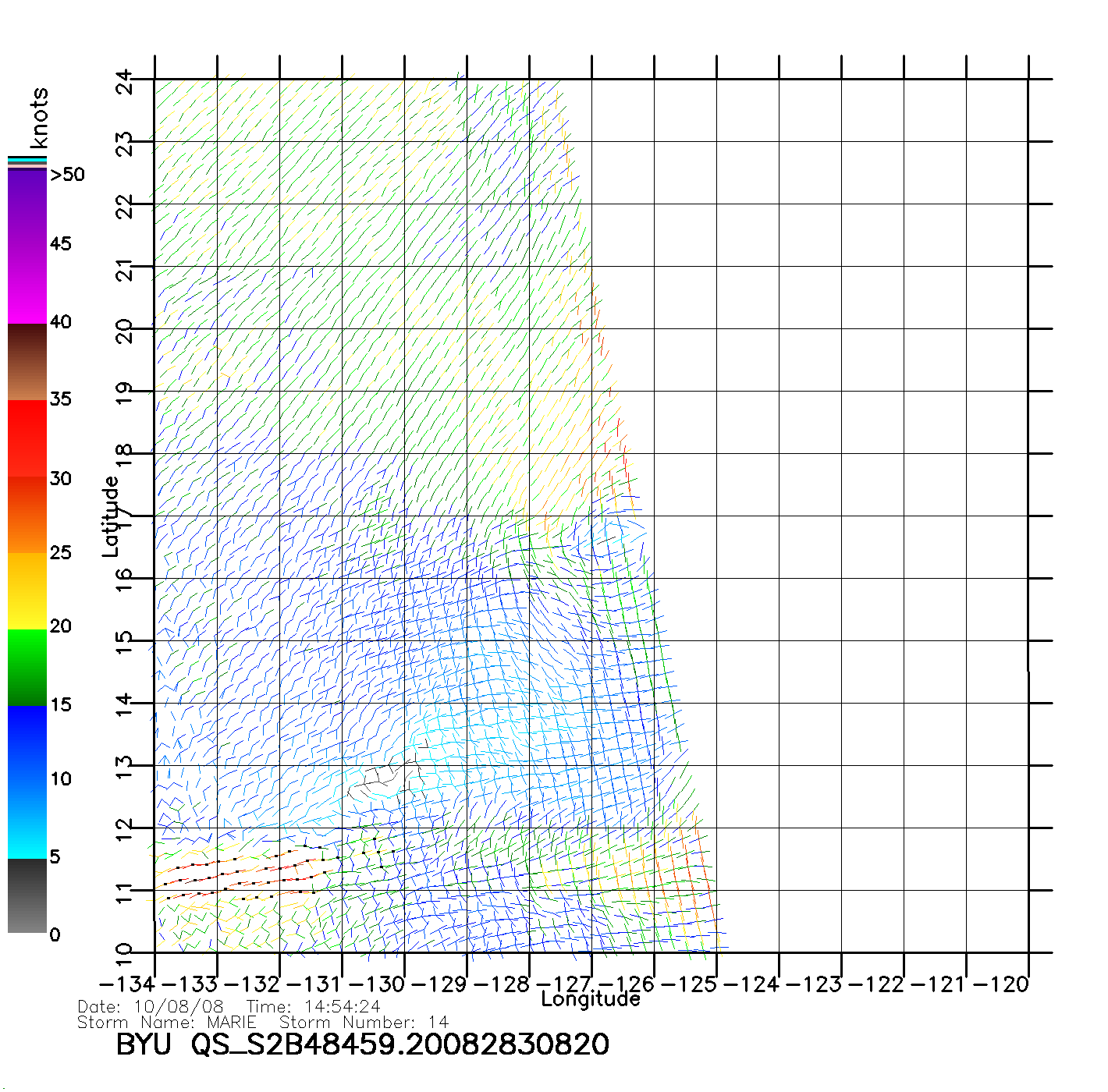
Task: Click the -134 longitude tick label
Action: [x=127, y=984]
